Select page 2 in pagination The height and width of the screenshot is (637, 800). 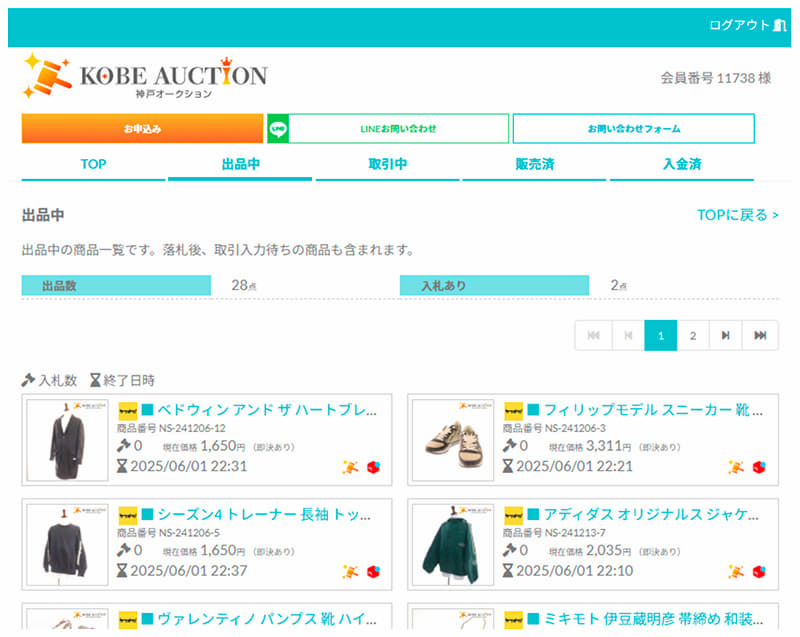pyautogui.click(x=693, y=336)
